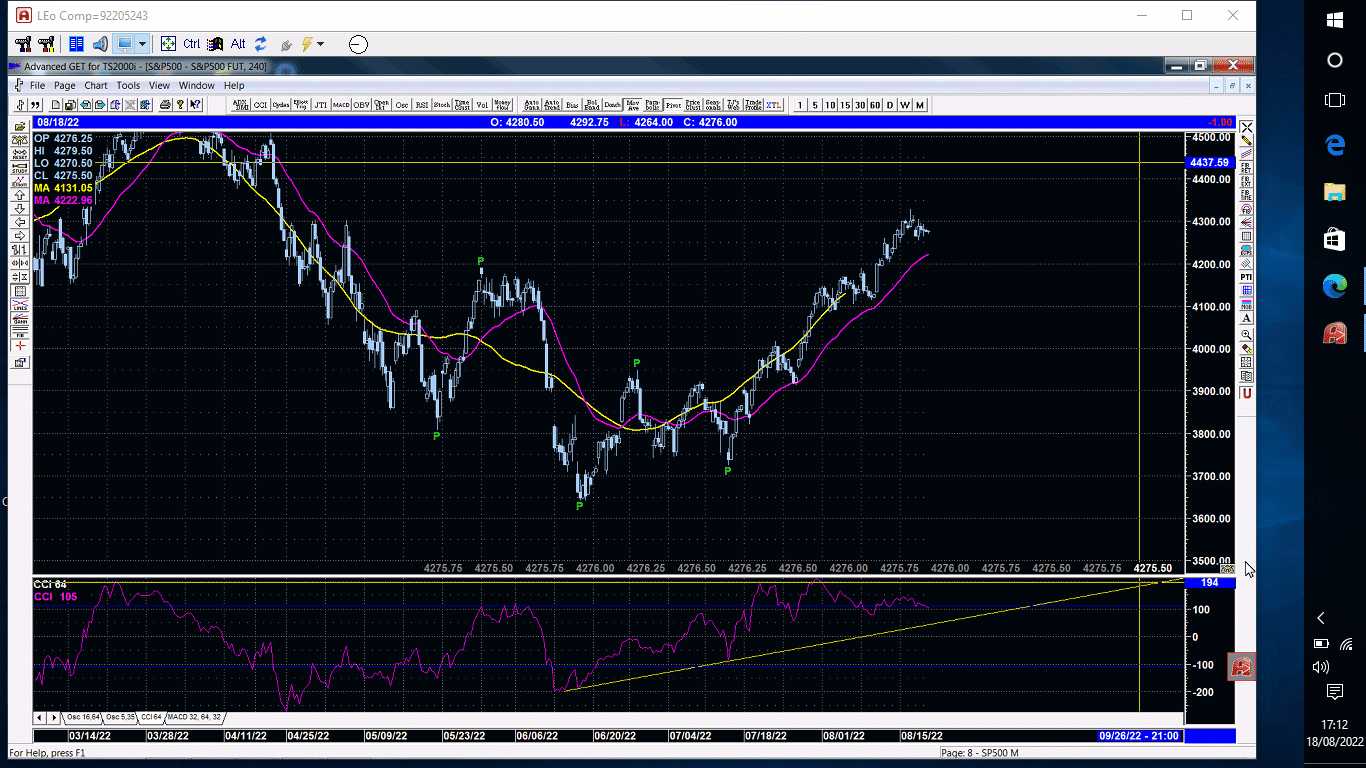This screenshot has width=1366, height=768.
Task: Click the Ctrl key icon in remote toolbar
Action: tap(192, 44)
